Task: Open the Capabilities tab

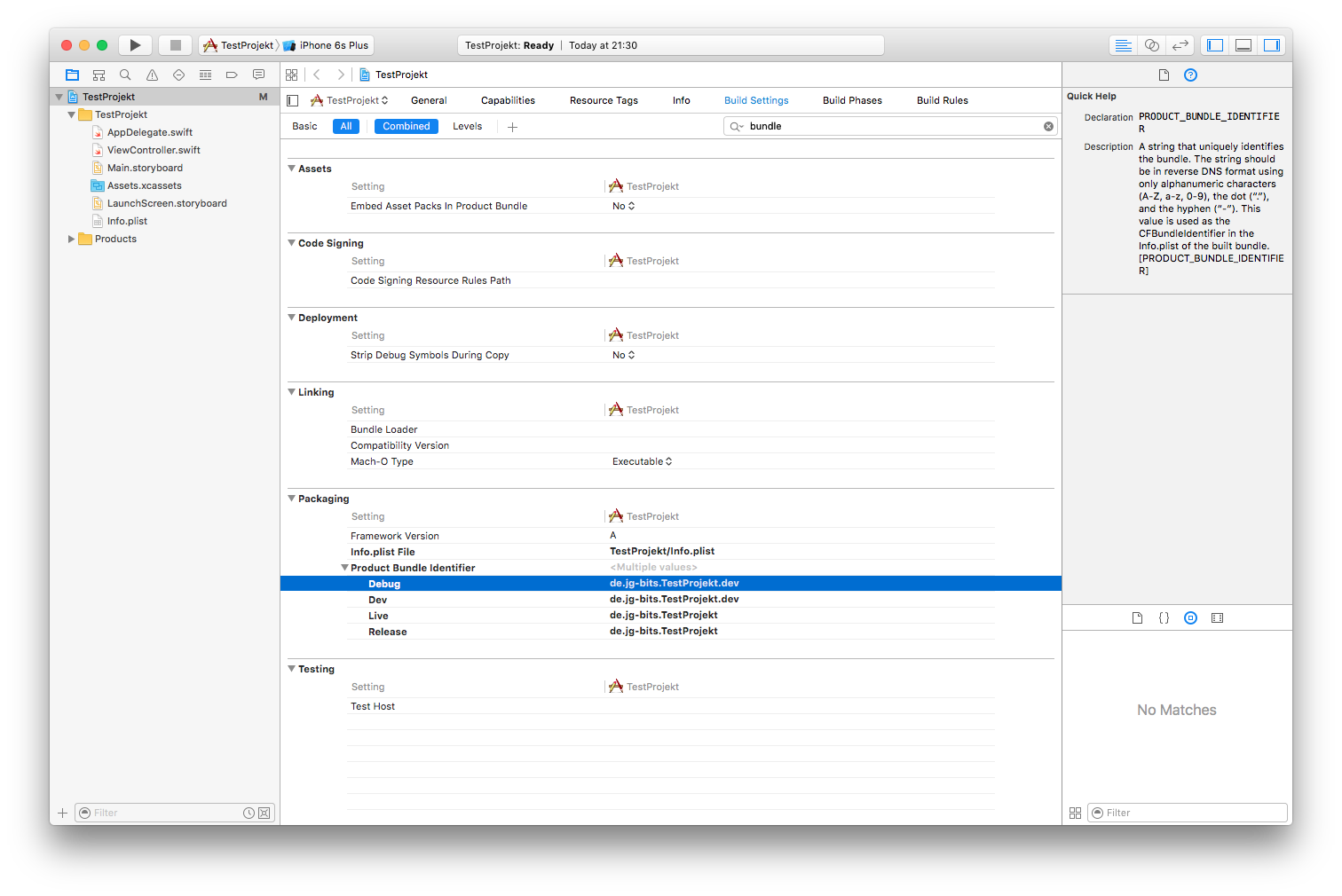Action: click(x=508, y=101)
